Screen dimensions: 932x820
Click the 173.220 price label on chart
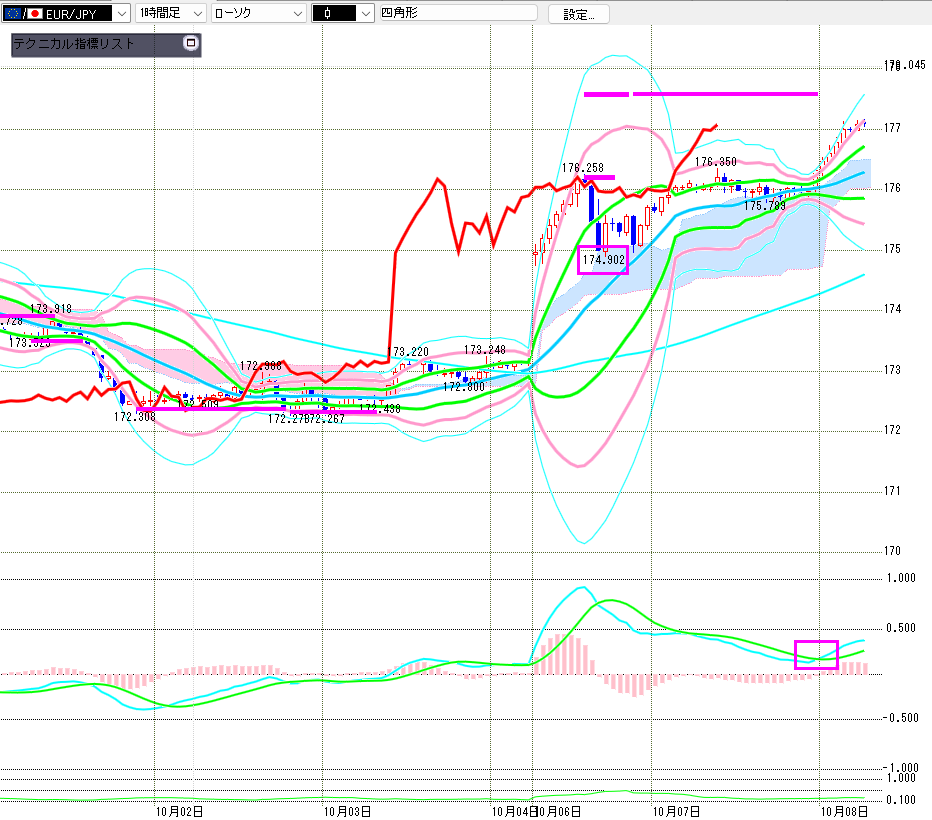click(x=410, y=352)
